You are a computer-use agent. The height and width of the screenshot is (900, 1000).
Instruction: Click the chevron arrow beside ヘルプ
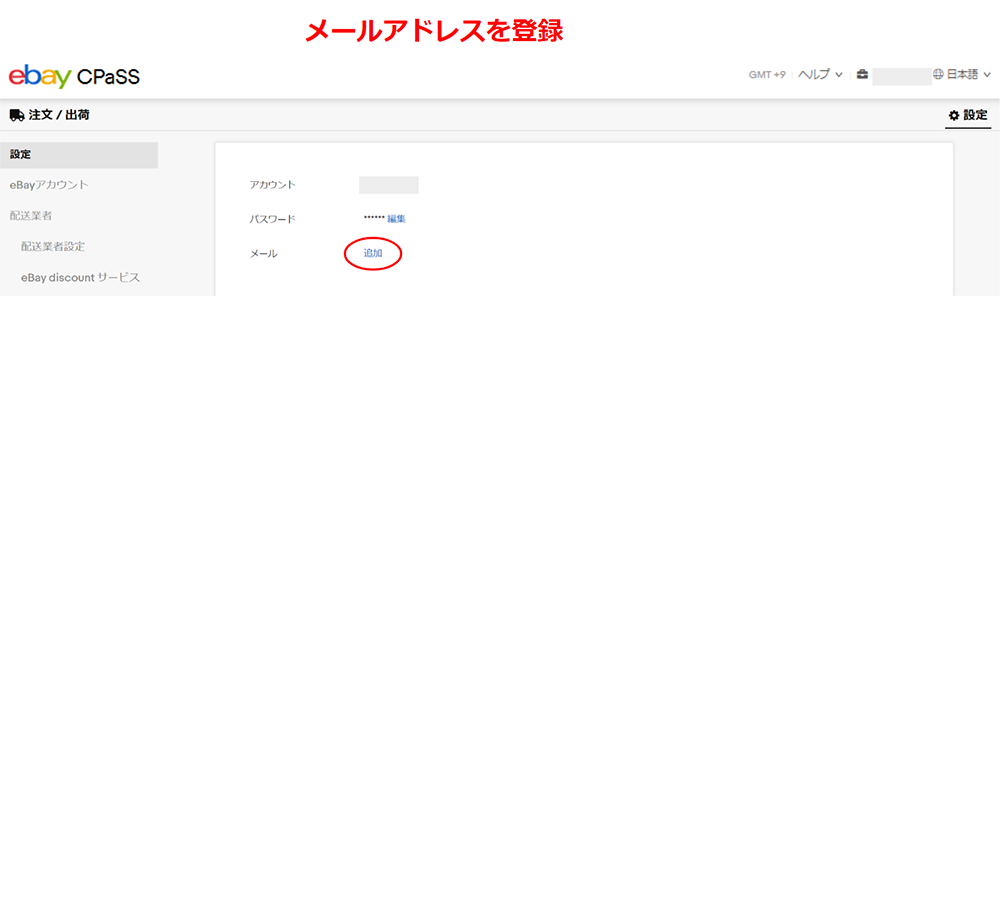838,75
